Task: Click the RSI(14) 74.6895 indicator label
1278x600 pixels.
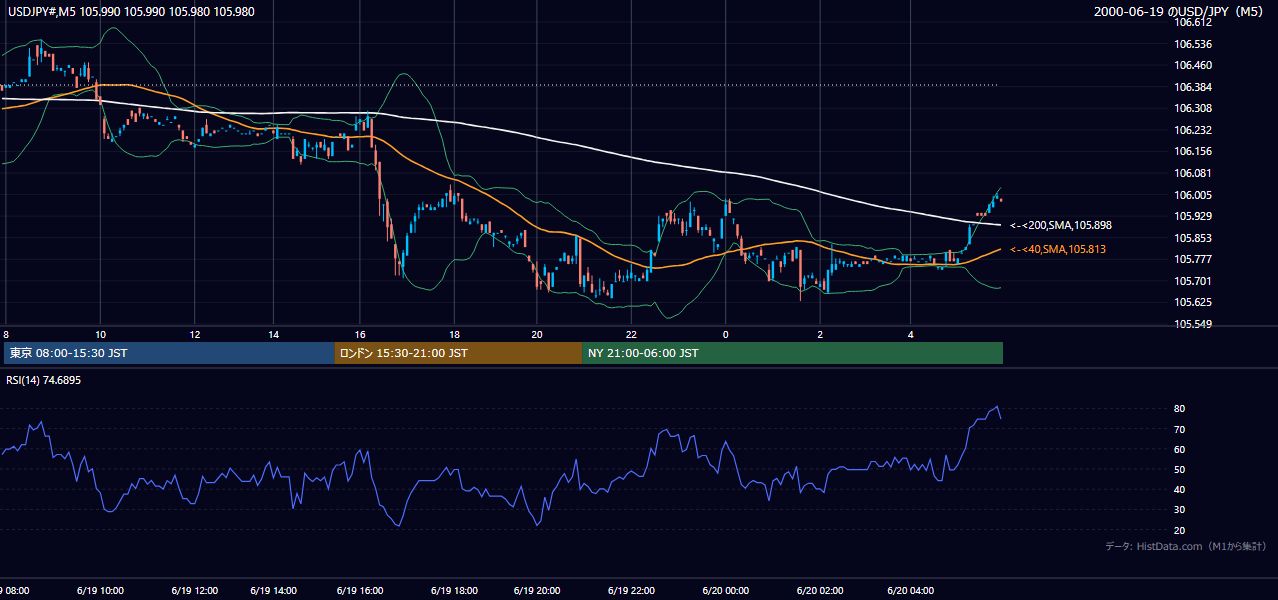Action: click(43, 381)
